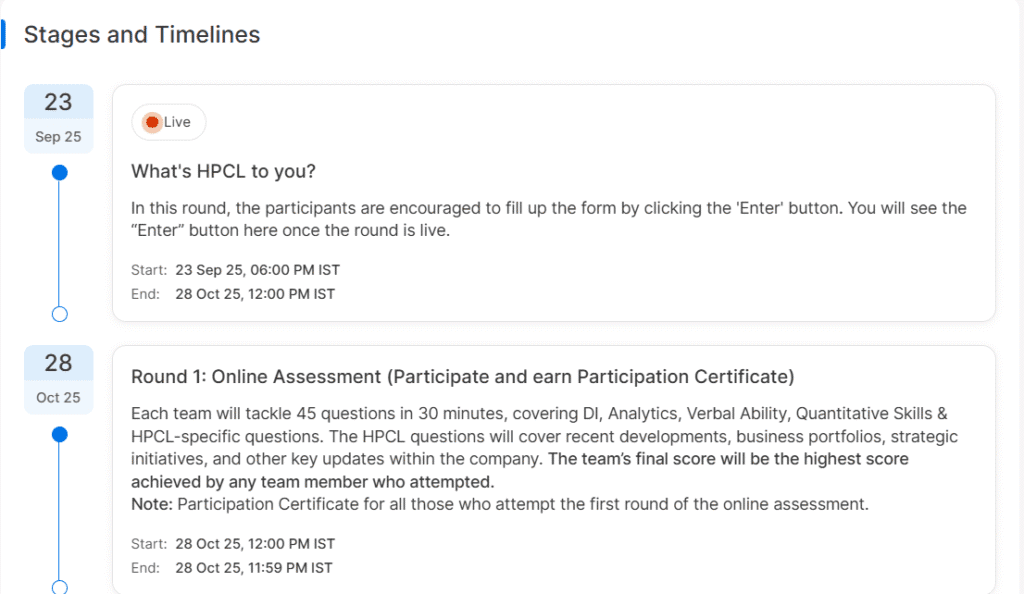The height and width of the screenshot is (594, 1024).
Task: Click the 'Enter' button instructions paragraph
Action: (549, 219)
